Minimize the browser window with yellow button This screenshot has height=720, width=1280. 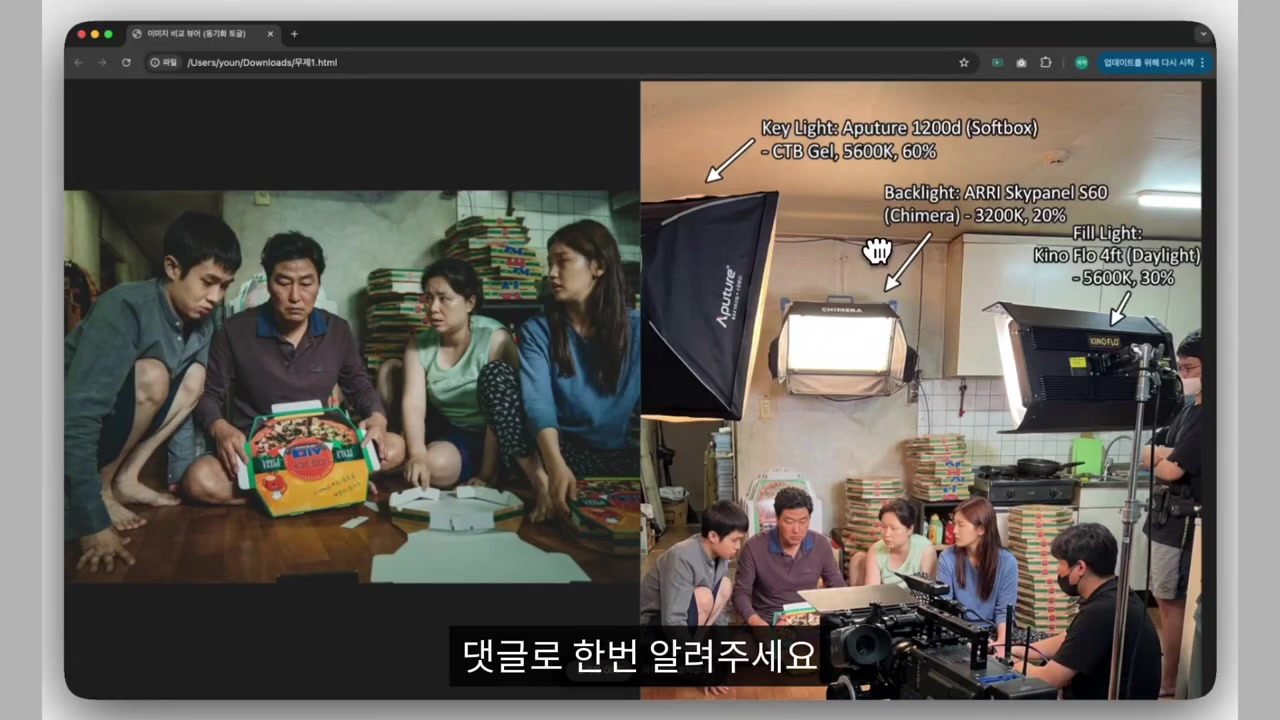[95, 34]
